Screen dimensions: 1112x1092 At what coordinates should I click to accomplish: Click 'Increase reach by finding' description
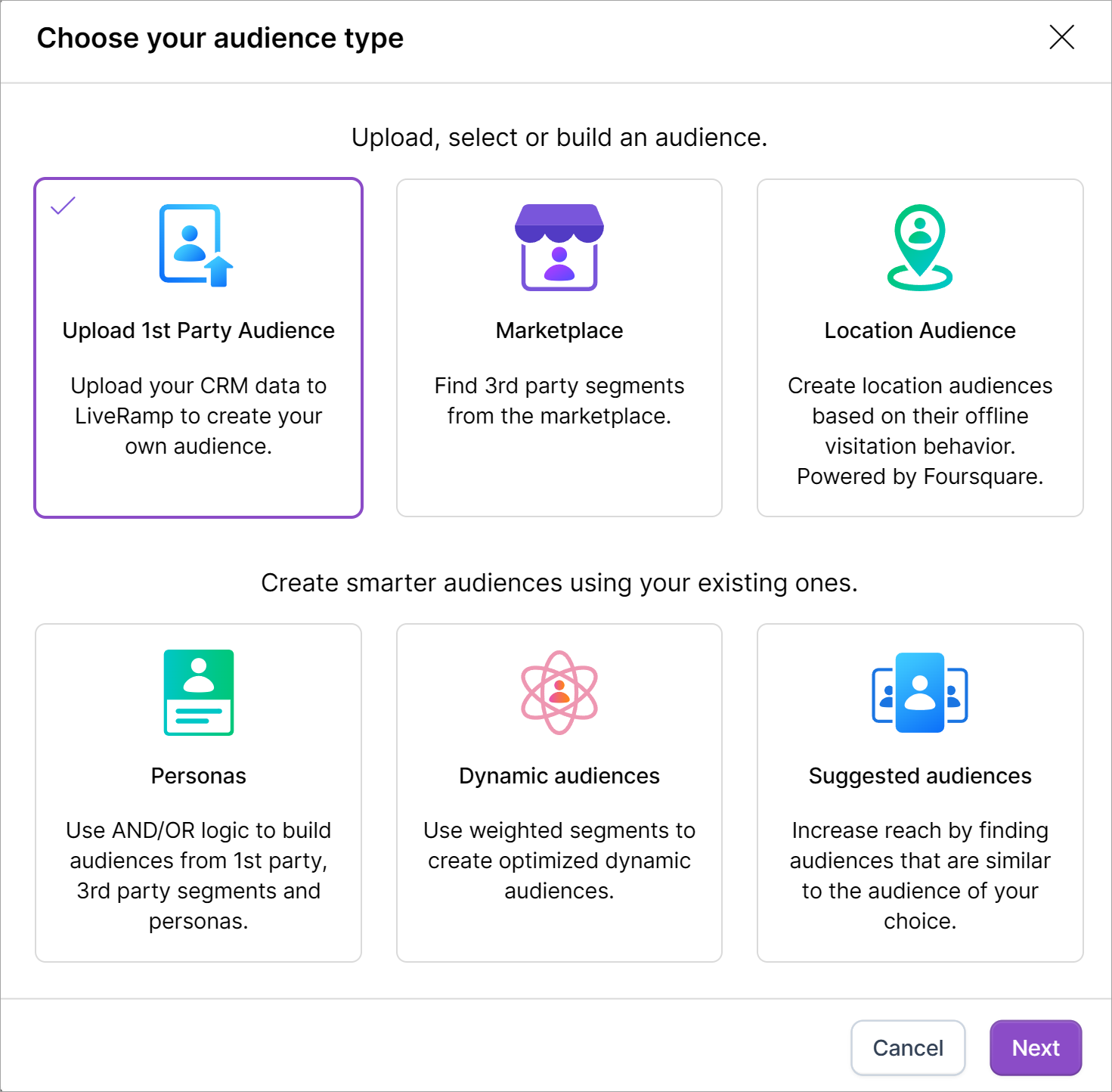click(919, 876)
